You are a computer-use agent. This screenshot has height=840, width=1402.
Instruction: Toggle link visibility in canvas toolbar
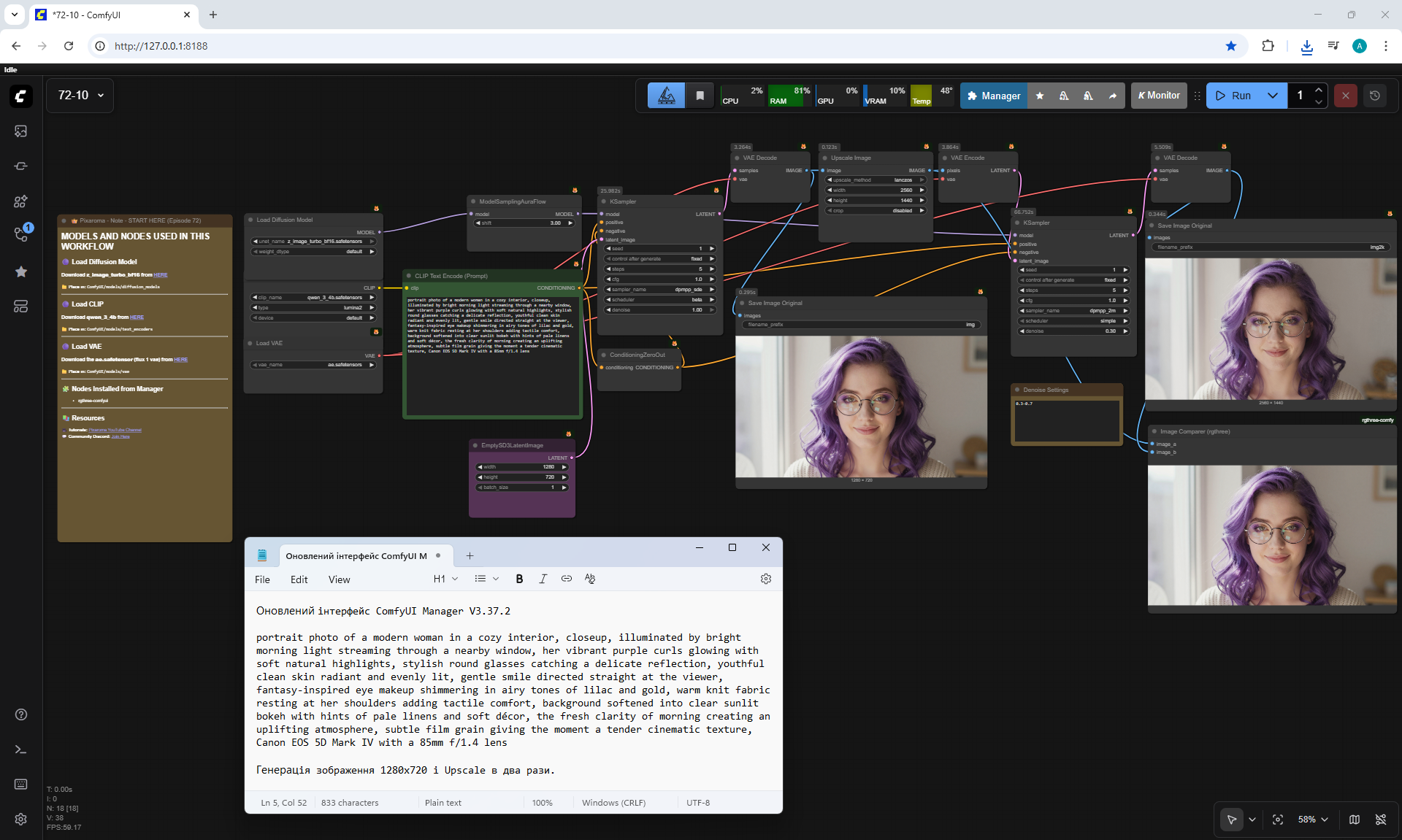[x=1381, y=820]
